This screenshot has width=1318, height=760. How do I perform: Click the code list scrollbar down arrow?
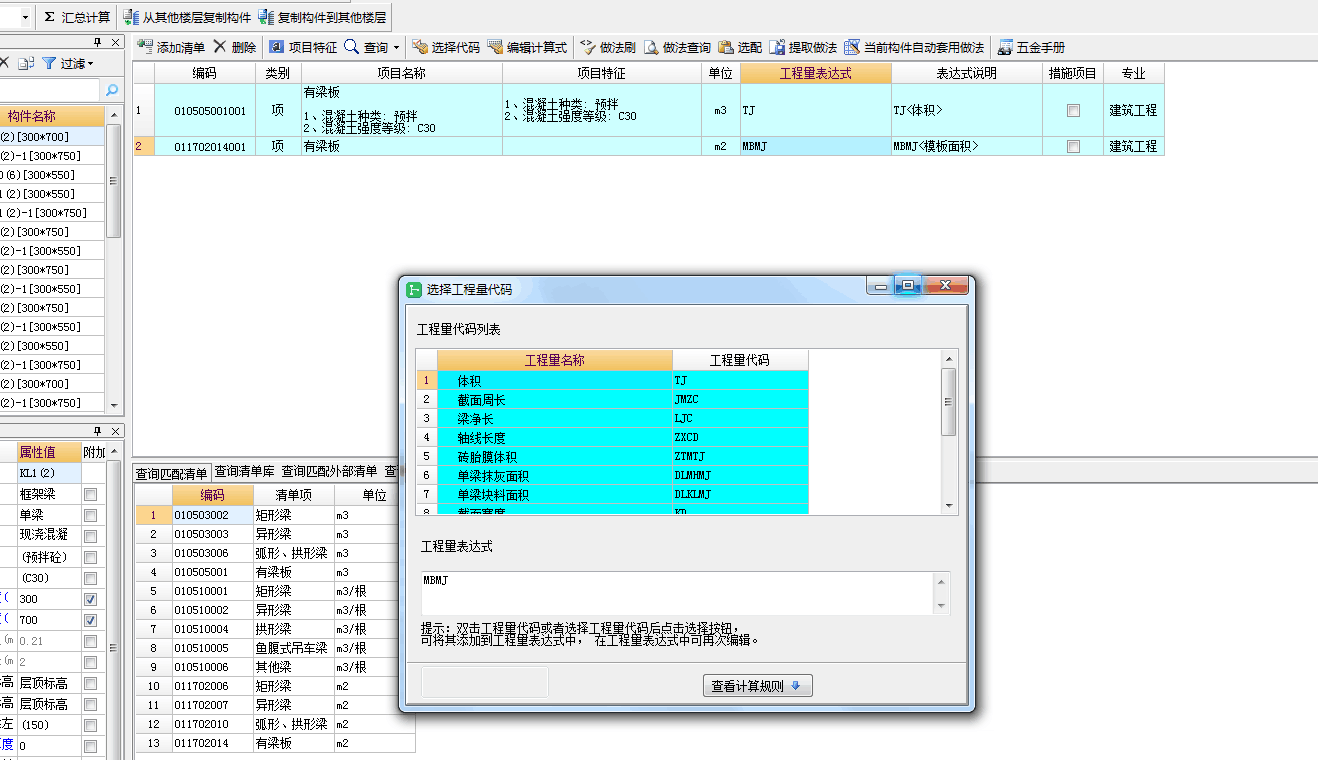[x=949, y=506]
